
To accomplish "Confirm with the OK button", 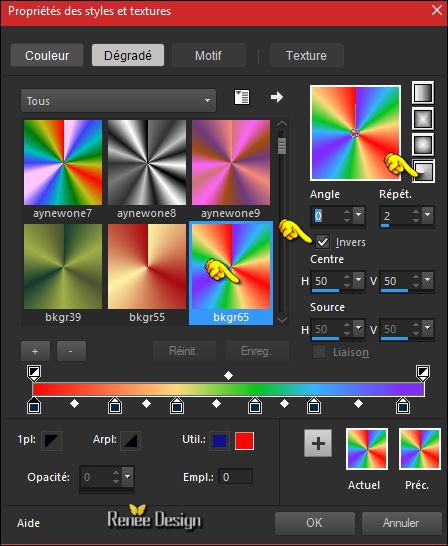I will click(314, 523).
